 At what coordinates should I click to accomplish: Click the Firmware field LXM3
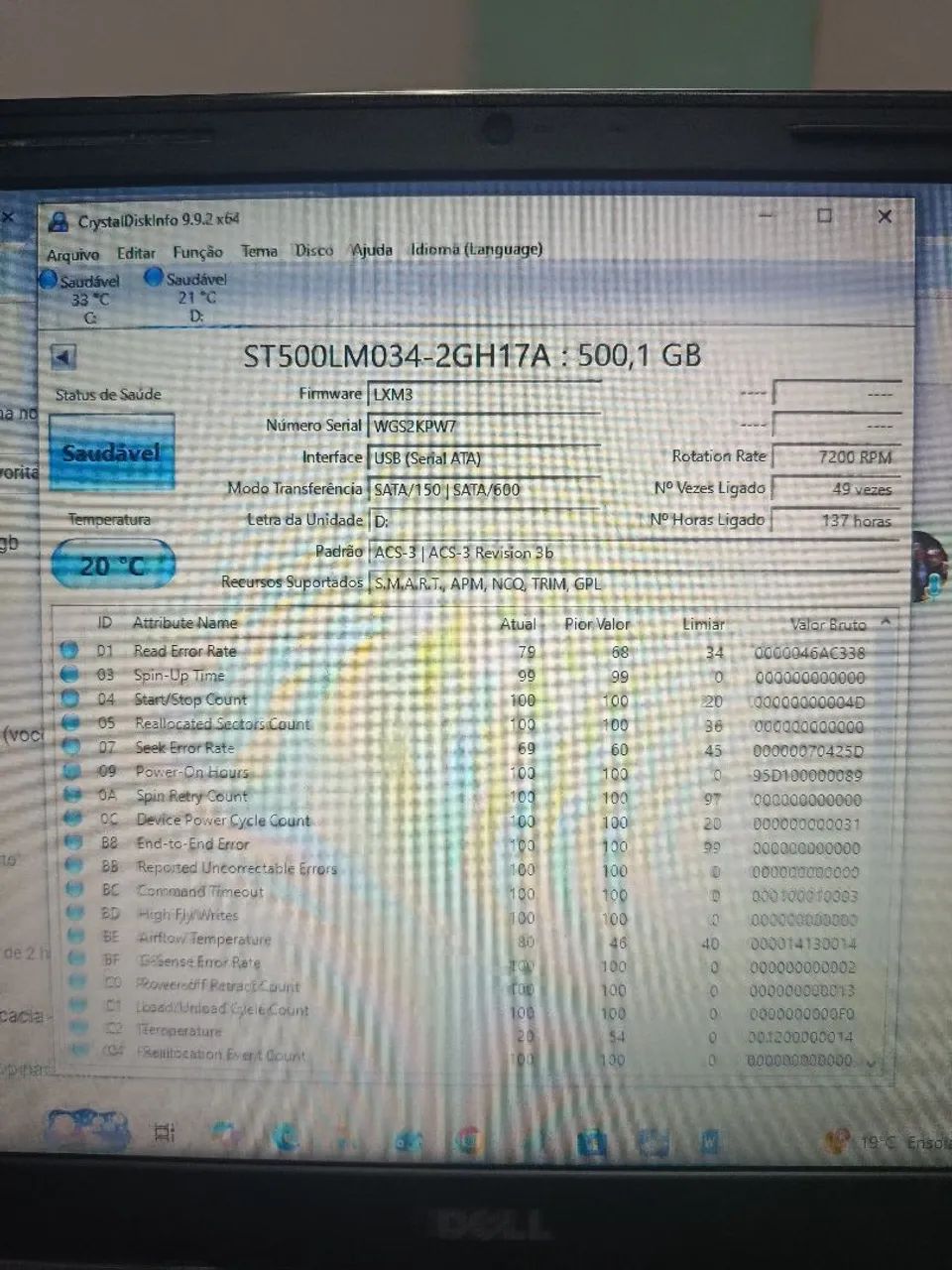pyautogui.click(x=484, y=394)
